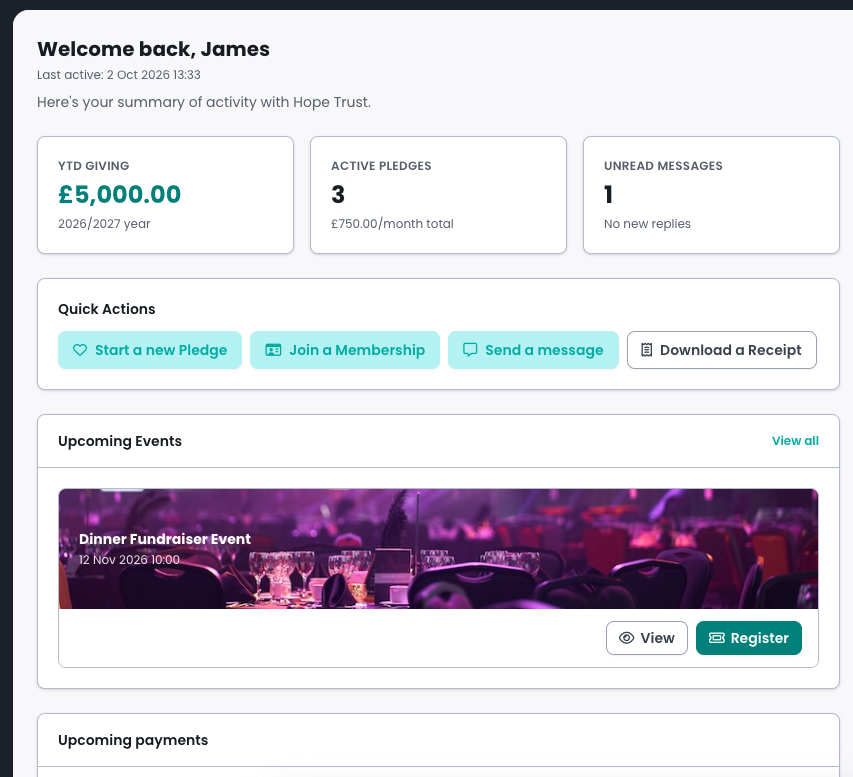Image resolution: width=853 pixels, height=777 pixels.
Task: Open the YTD Giving summary card
Action: click(165, 195)
